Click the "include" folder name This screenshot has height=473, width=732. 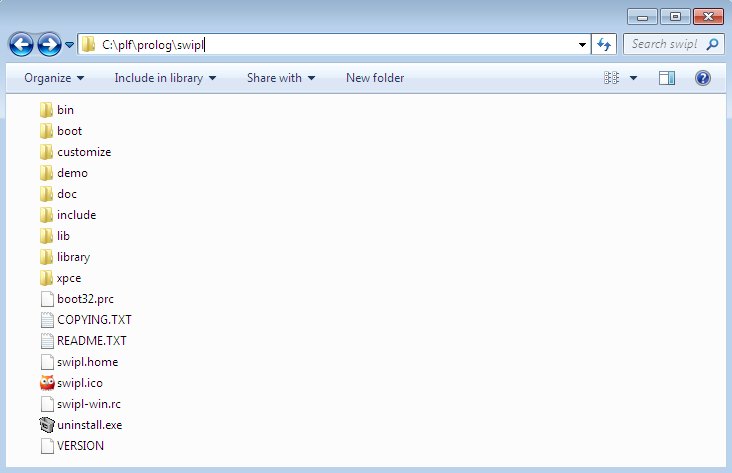coord(77,215)
